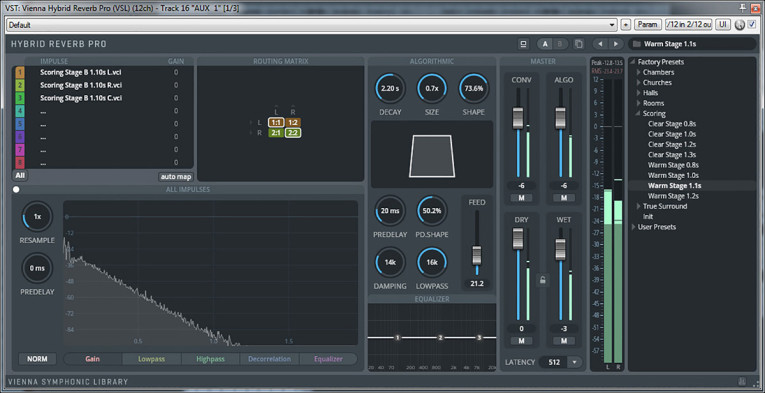Select the Clear Stage 1.2s preset

pyautogui.click(x=671, y=144)
